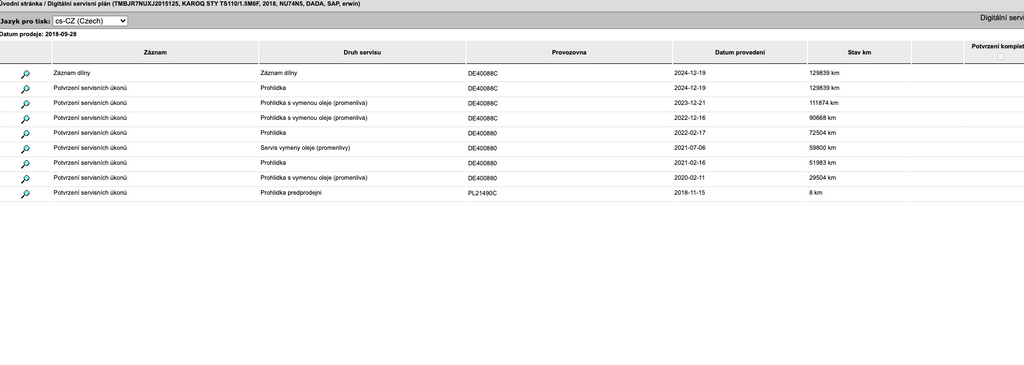
Task: Click magnifier icon for the 2022-02-17 record
Action: pyautogui.click(x=25, y=135)
